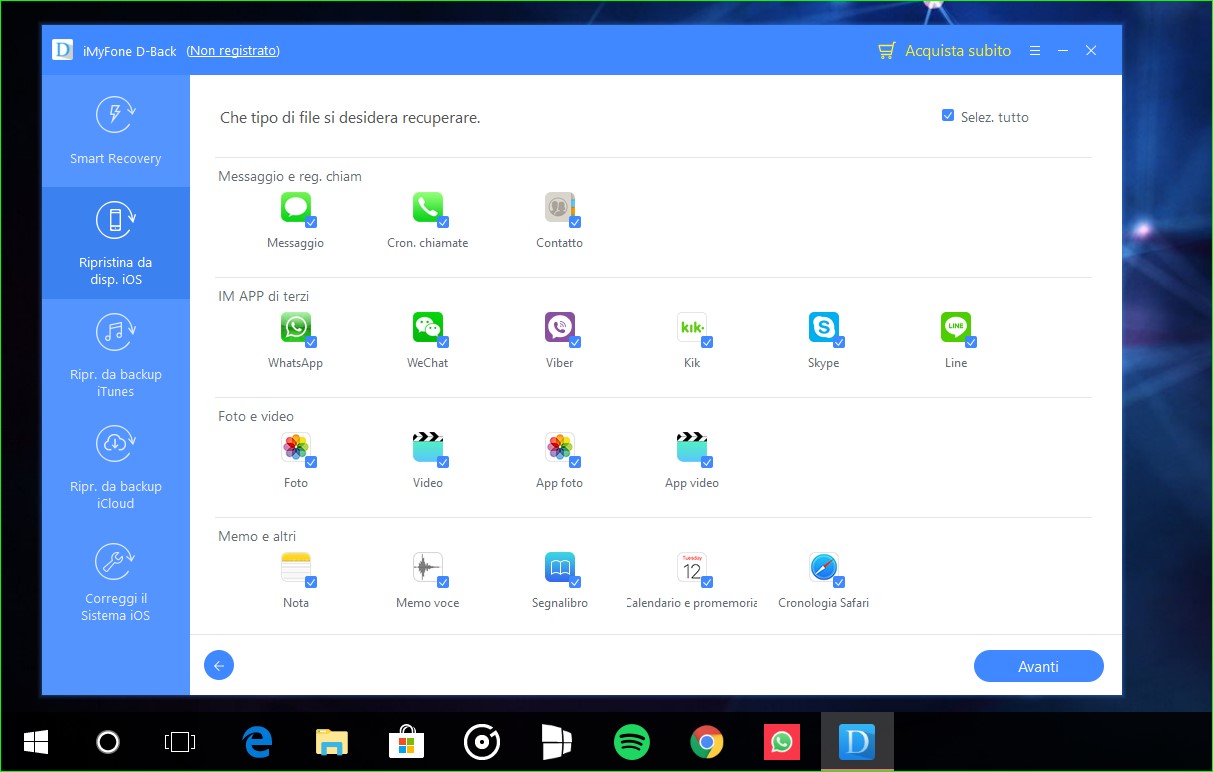This screenshot has height=772, width=1213.
Task: Click the Video clapperboard icon
Action: click(x=427, y=448)
